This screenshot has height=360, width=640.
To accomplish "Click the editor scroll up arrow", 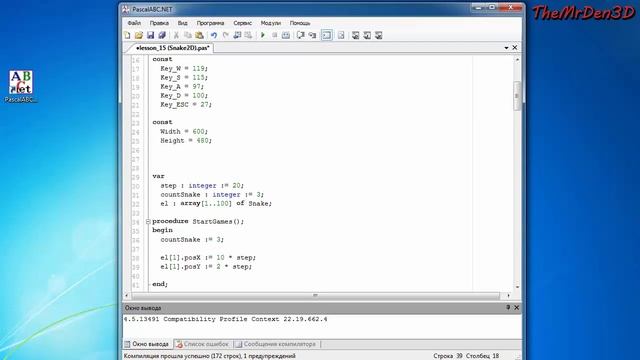I will tap(517, 60).
